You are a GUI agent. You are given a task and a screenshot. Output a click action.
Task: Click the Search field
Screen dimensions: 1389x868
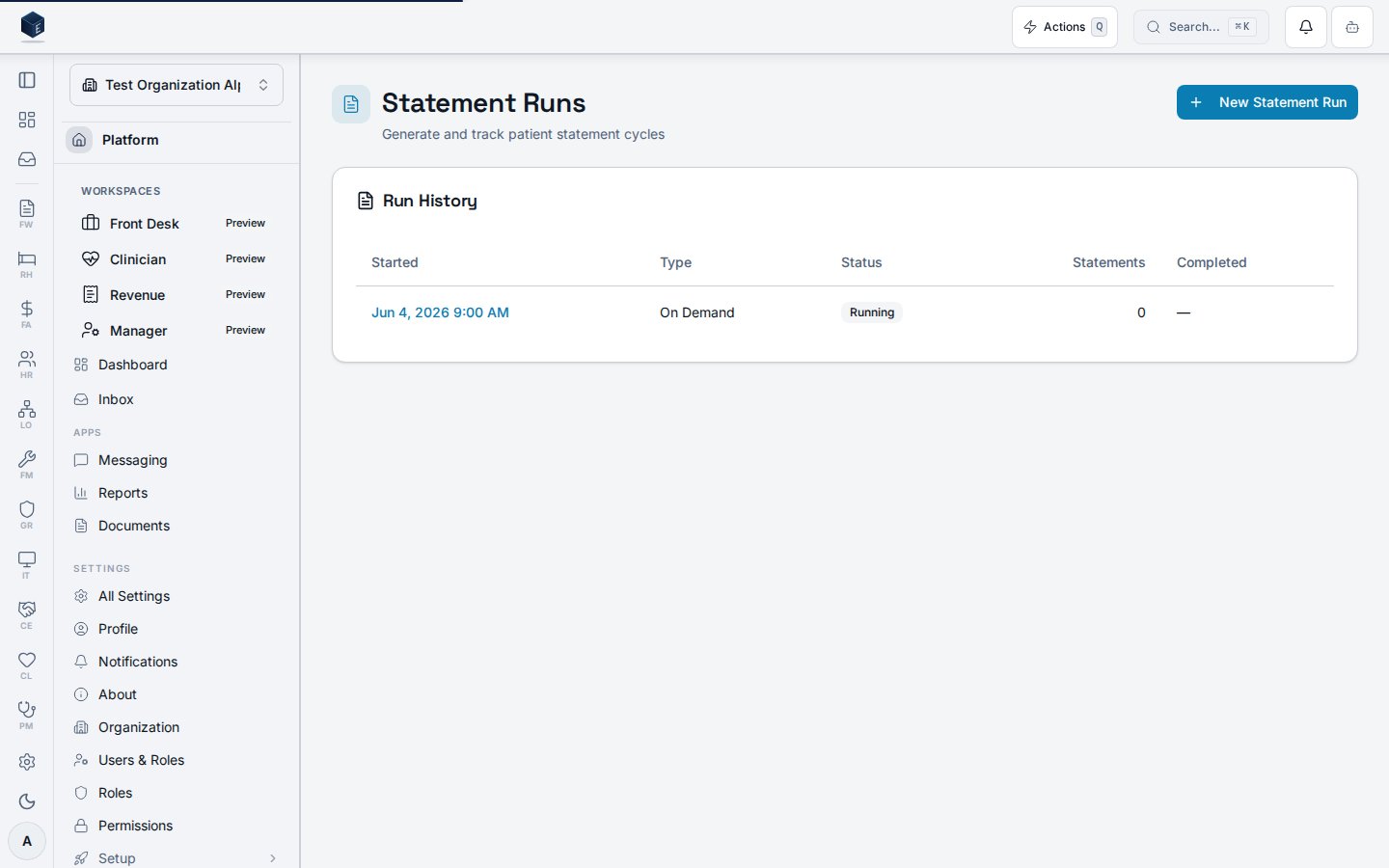1201,27
